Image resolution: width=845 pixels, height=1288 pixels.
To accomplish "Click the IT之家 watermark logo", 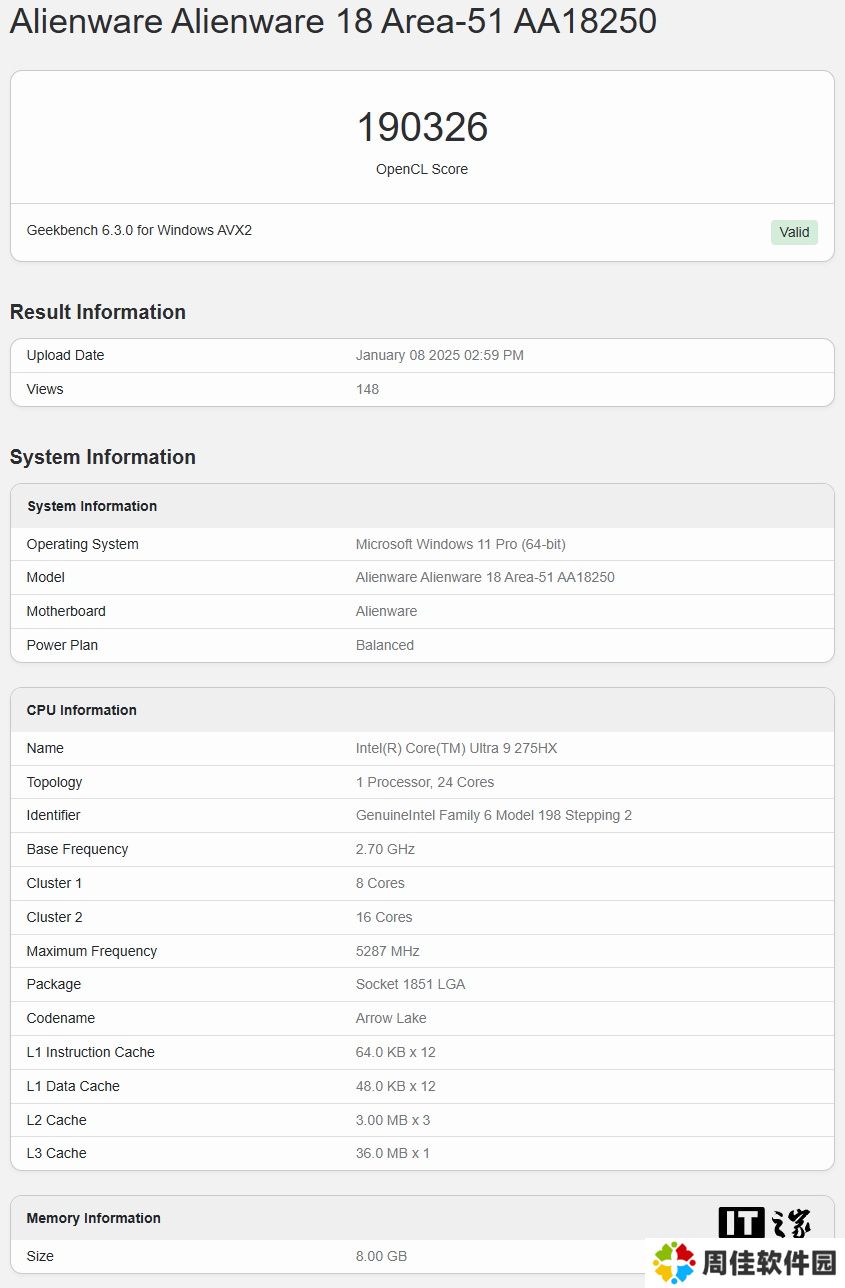I will click(x=765, y=1222).
